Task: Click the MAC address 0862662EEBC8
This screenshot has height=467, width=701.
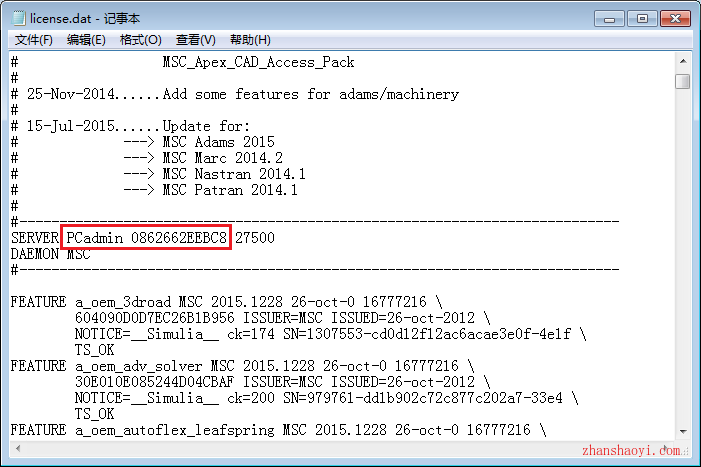Action: coord(179,238)
